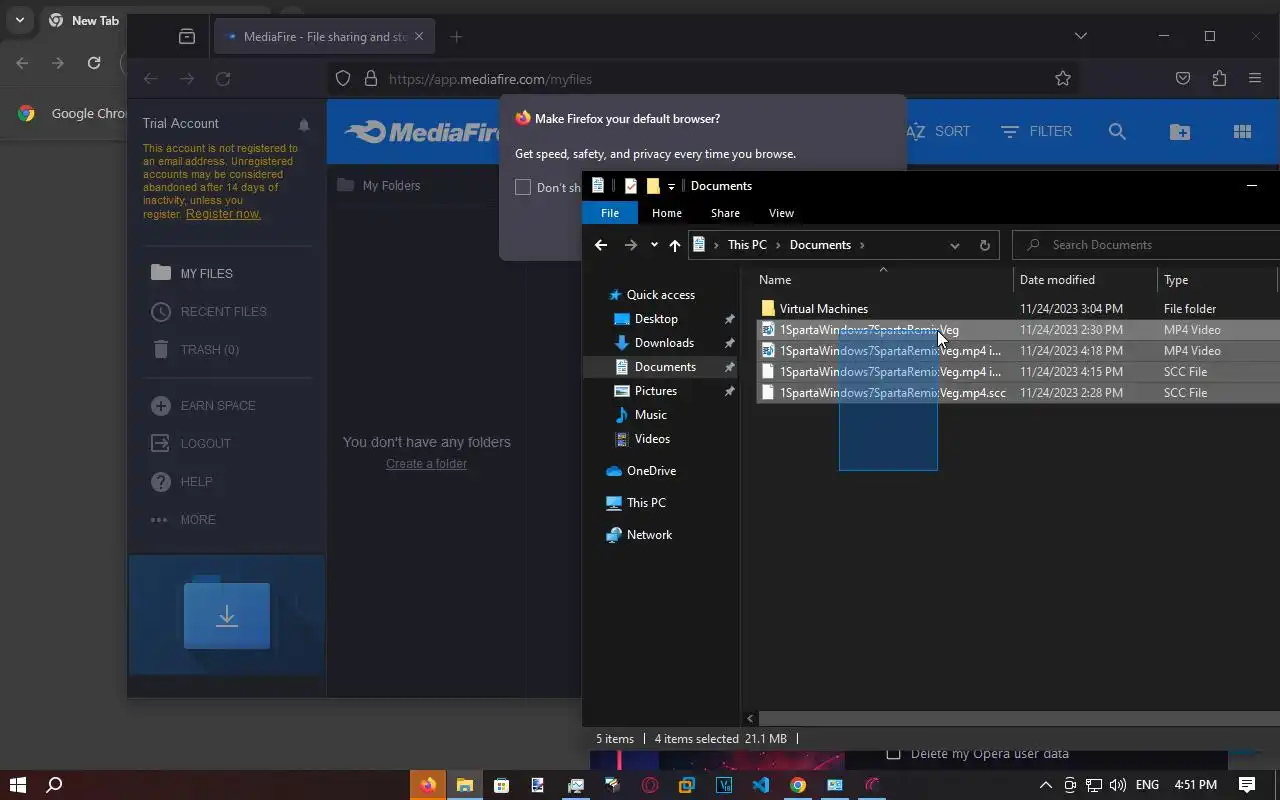Expand chevron after Documents in breadcrumb
This screenshot has height=800, width=1280.
[862, 245]
